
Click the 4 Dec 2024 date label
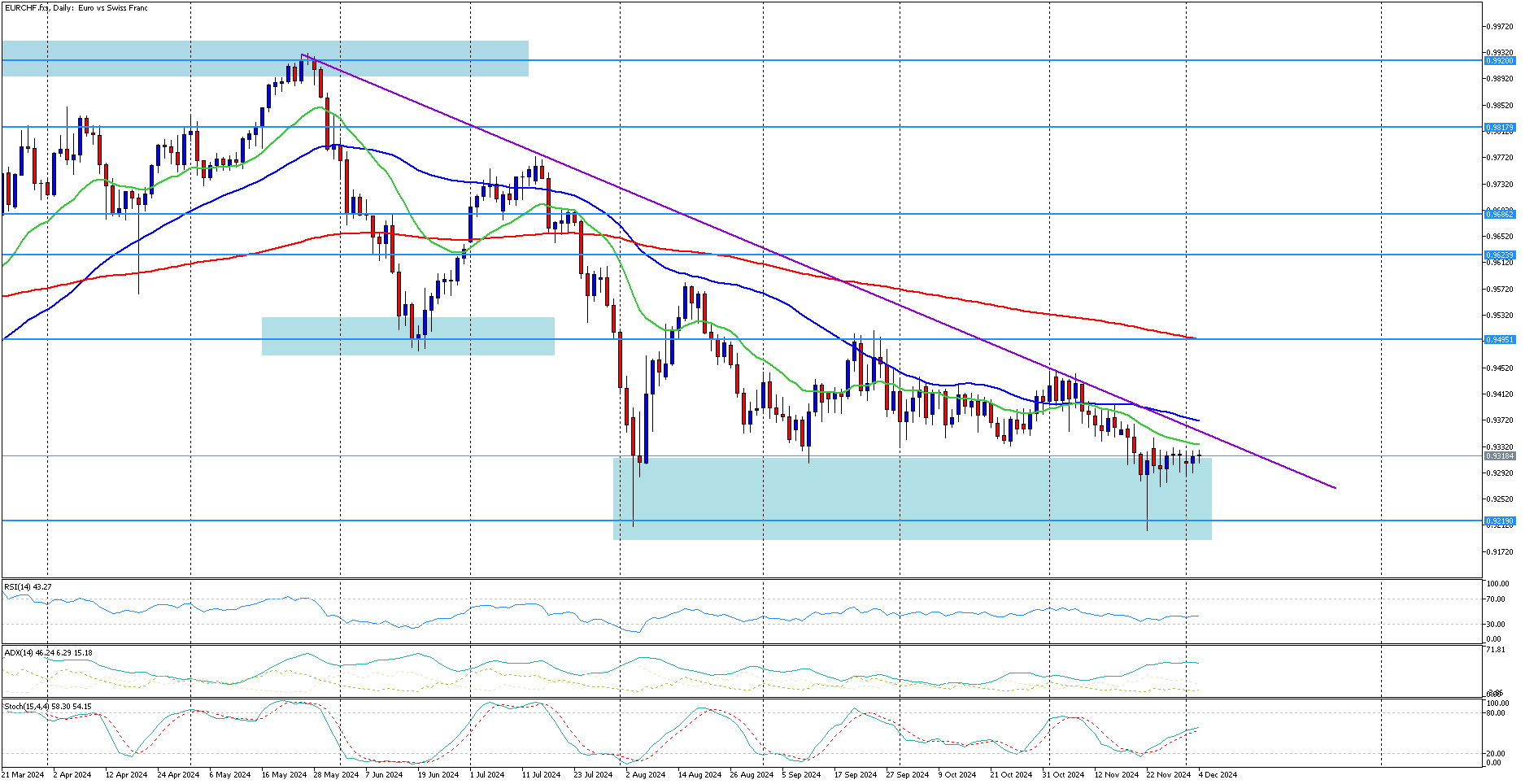(x=1218, y=774)
